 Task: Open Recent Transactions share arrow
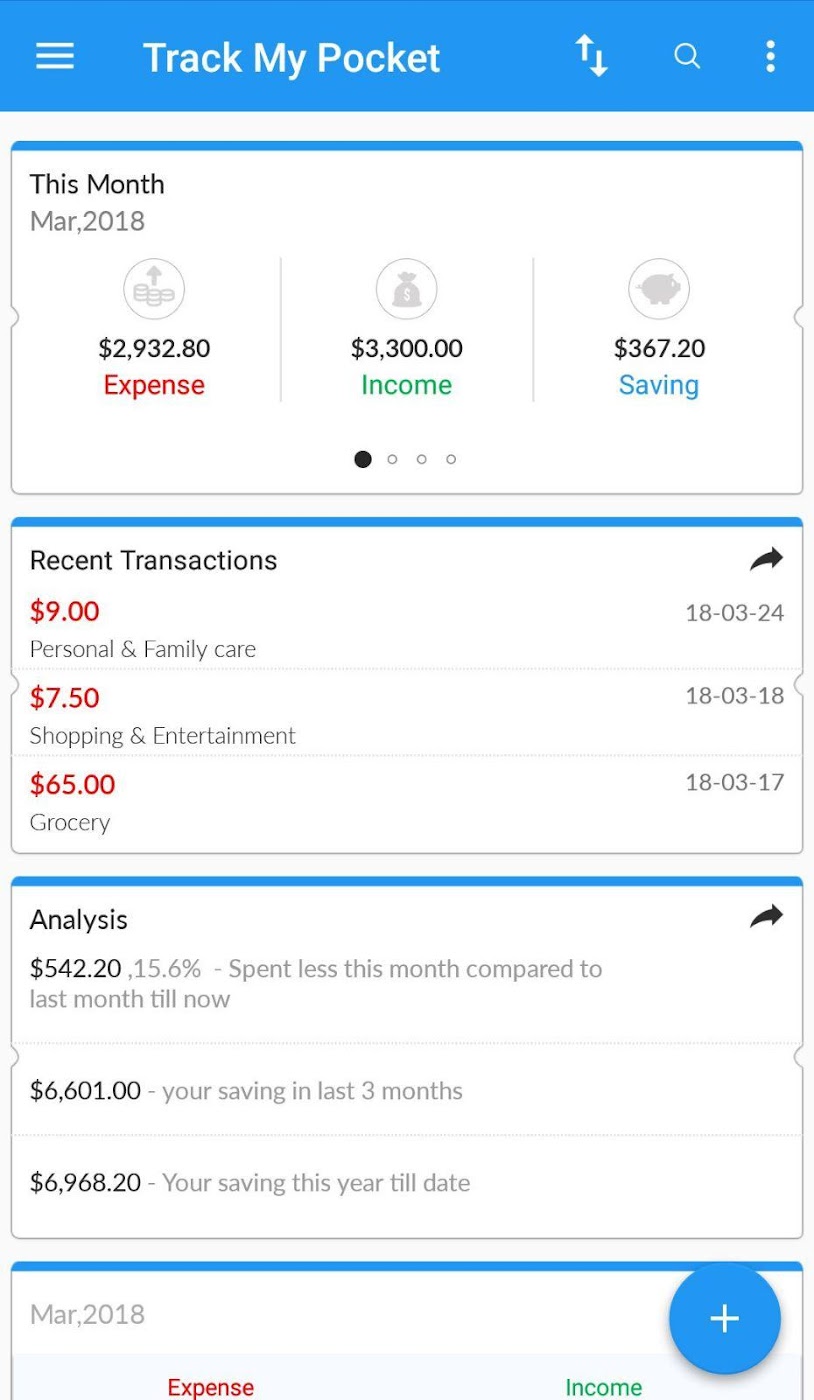click(x=766, y=560)
